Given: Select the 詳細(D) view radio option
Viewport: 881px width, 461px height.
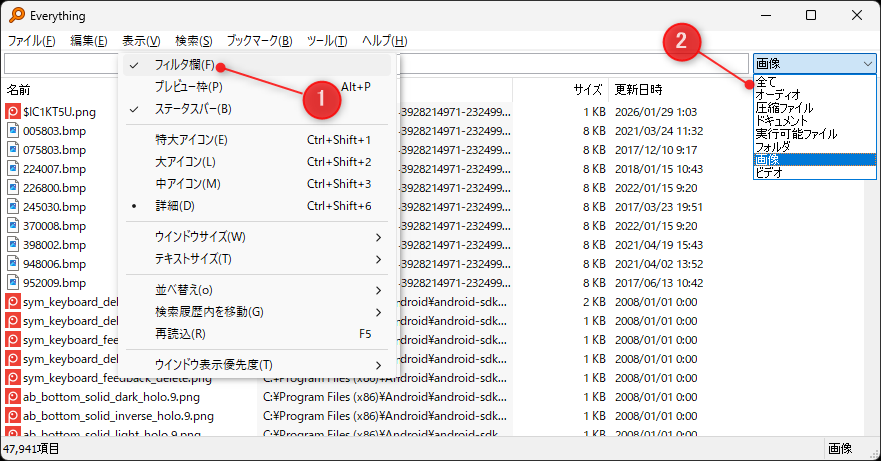Looking at the screenshot, I should (175, 206).
